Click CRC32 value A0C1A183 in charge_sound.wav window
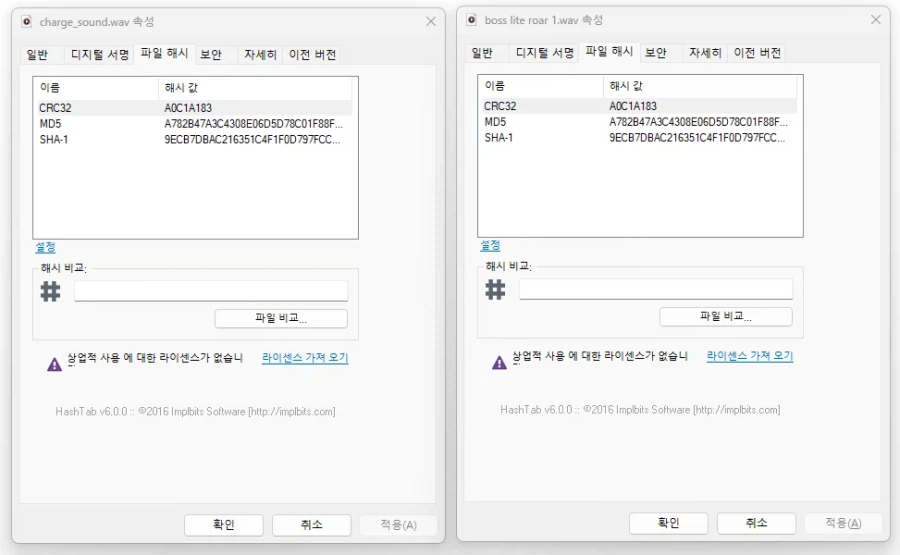 click(188, 108)
